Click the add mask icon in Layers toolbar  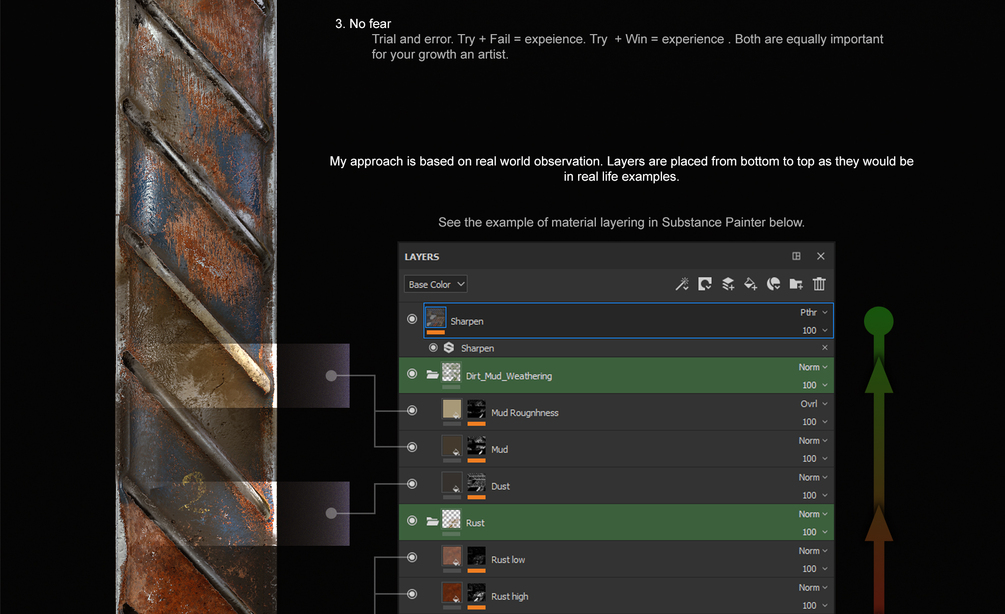coord(704,284)
